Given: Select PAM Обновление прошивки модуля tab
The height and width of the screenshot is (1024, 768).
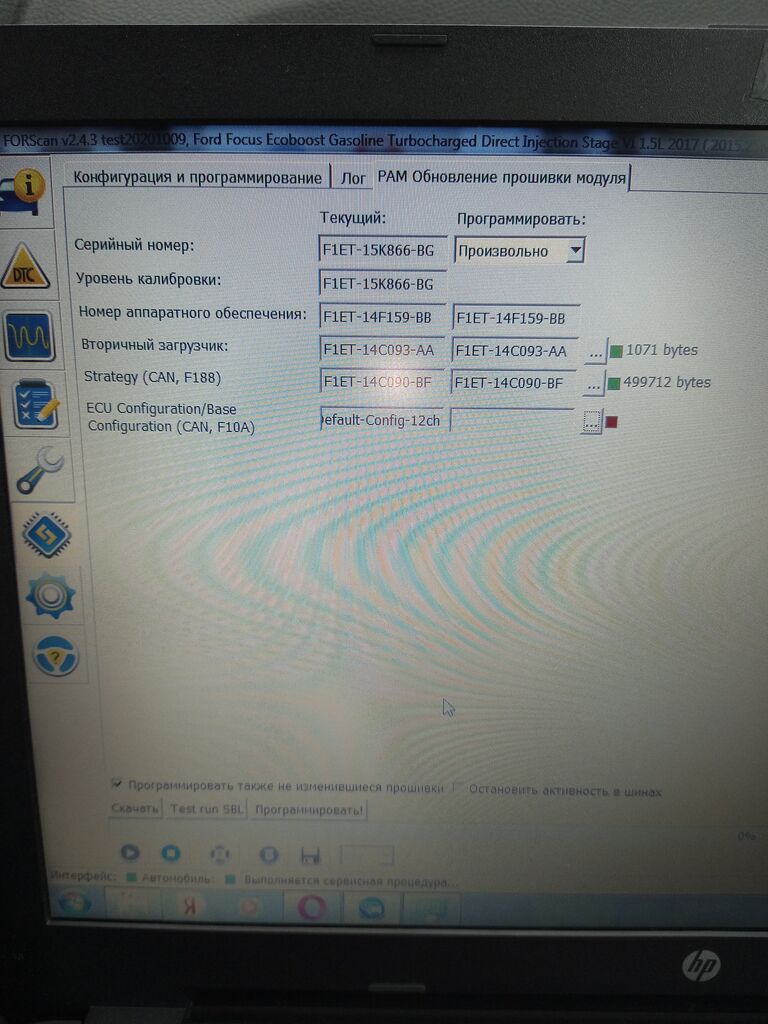Looking at the screenshot, I should click(x=502, y=178).
